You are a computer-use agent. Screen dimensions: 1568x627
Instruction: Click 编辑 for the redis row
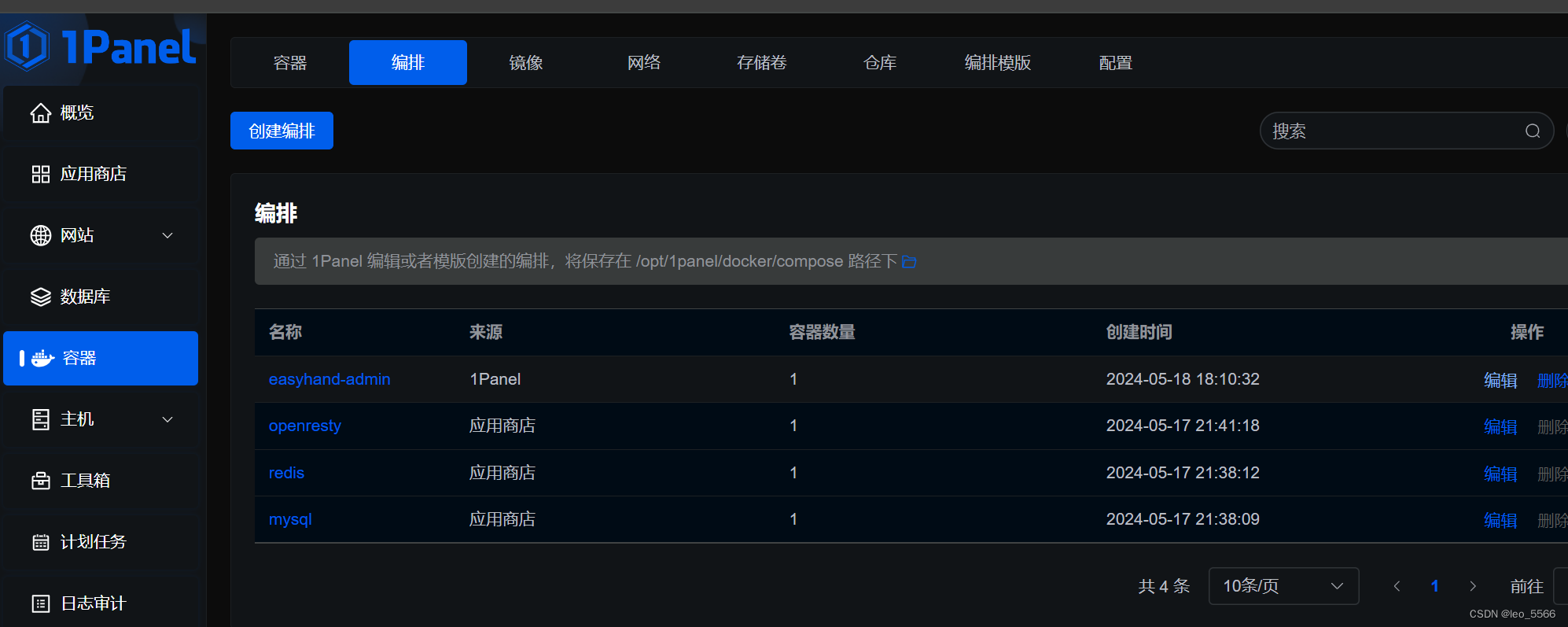(1500, 474)
